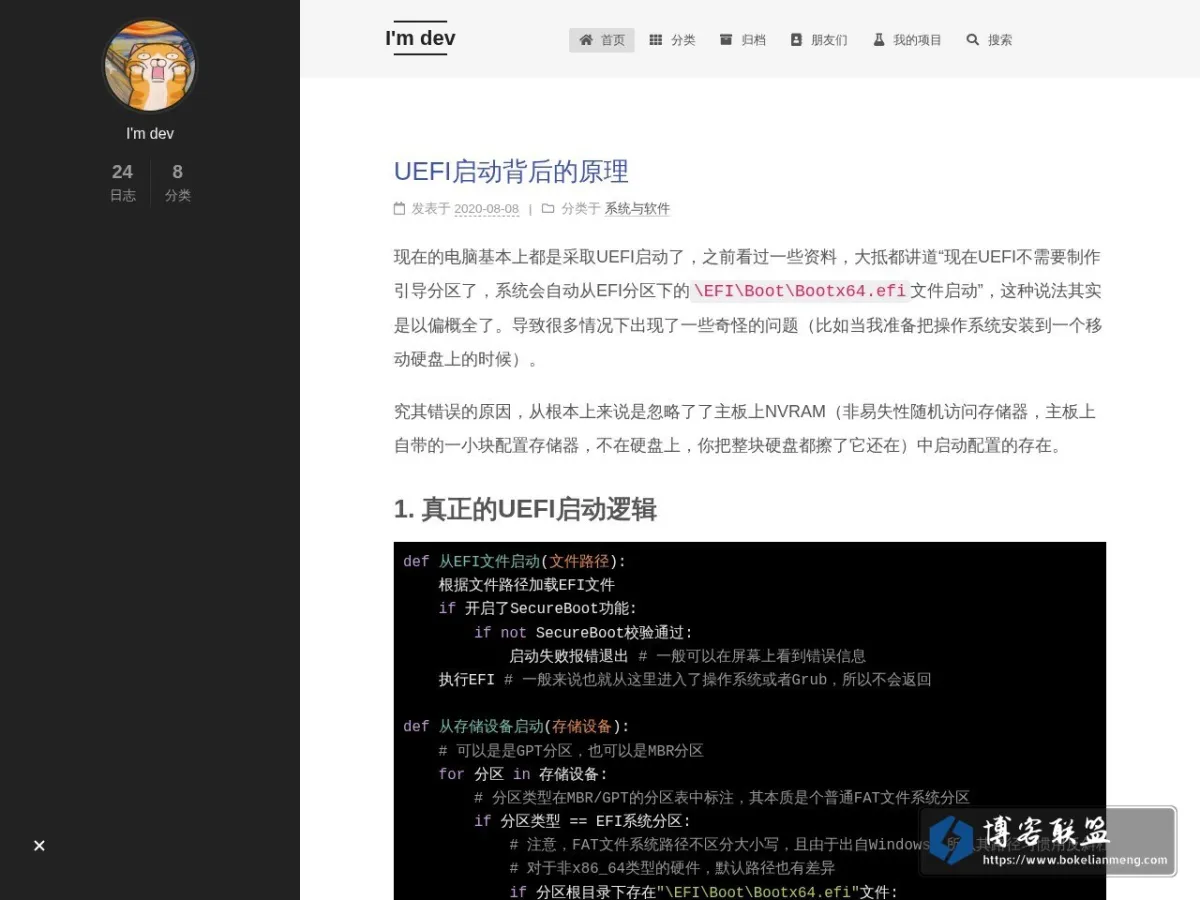Click the 1. 真正的UEFI启动逻辑 heading

[x=525, y=509]
